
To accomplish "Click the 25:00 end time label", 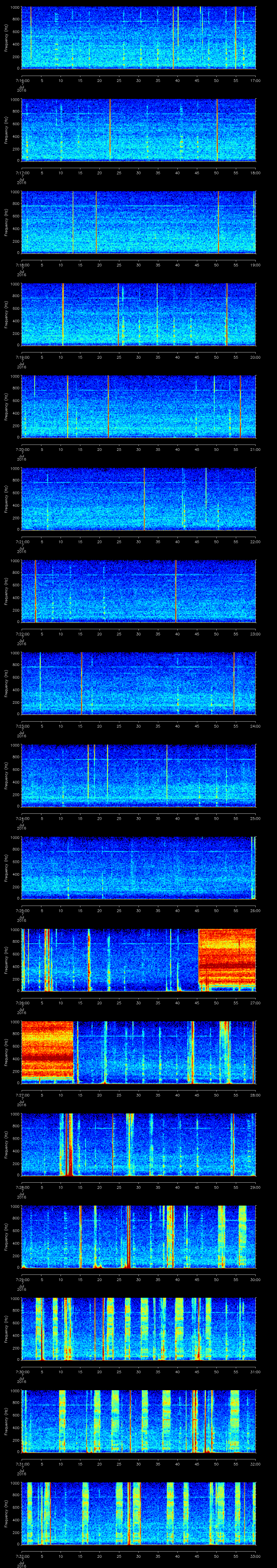I will 255,818.
